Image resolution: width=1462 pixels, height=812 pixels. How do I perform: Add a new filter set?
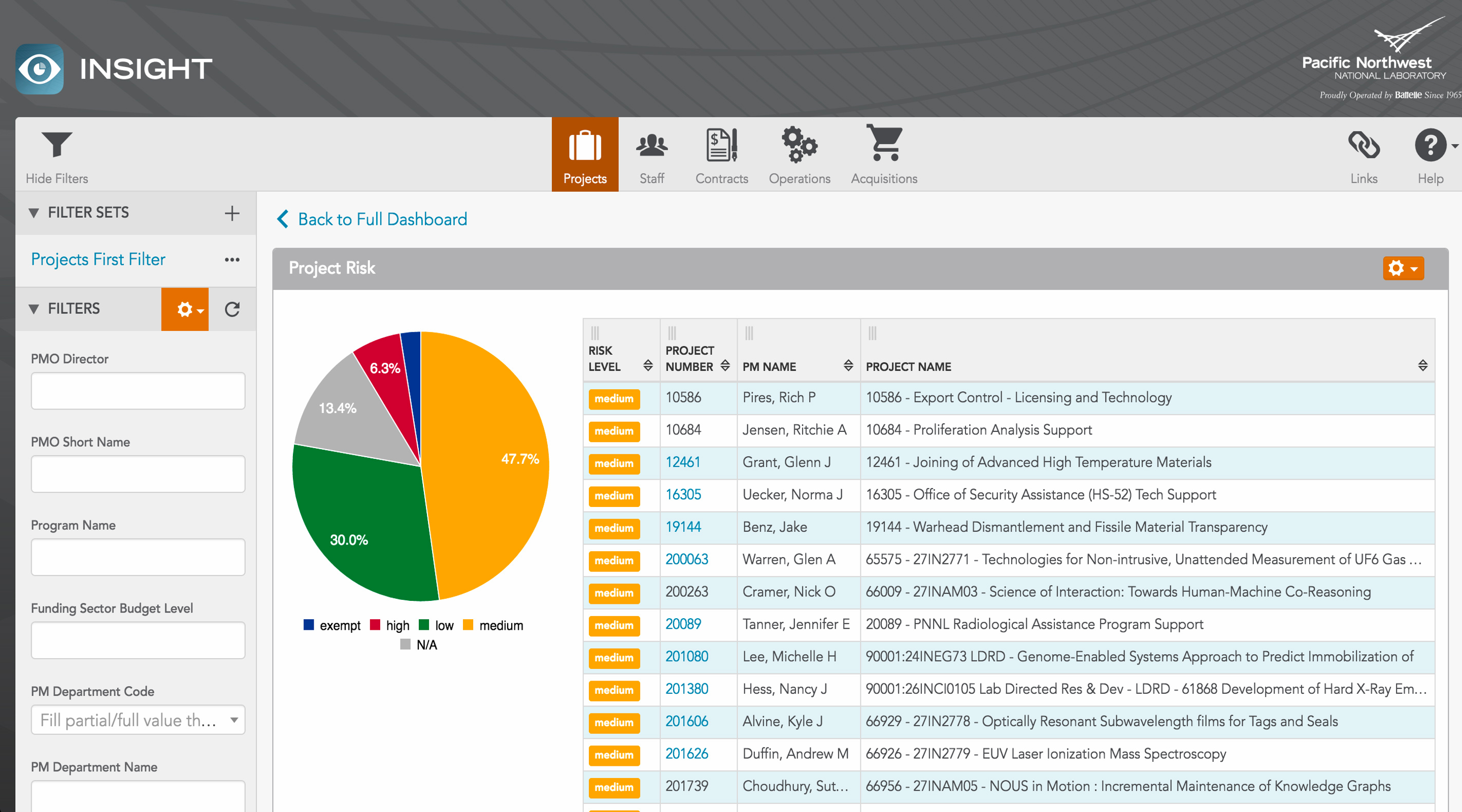tap(231, 213)
